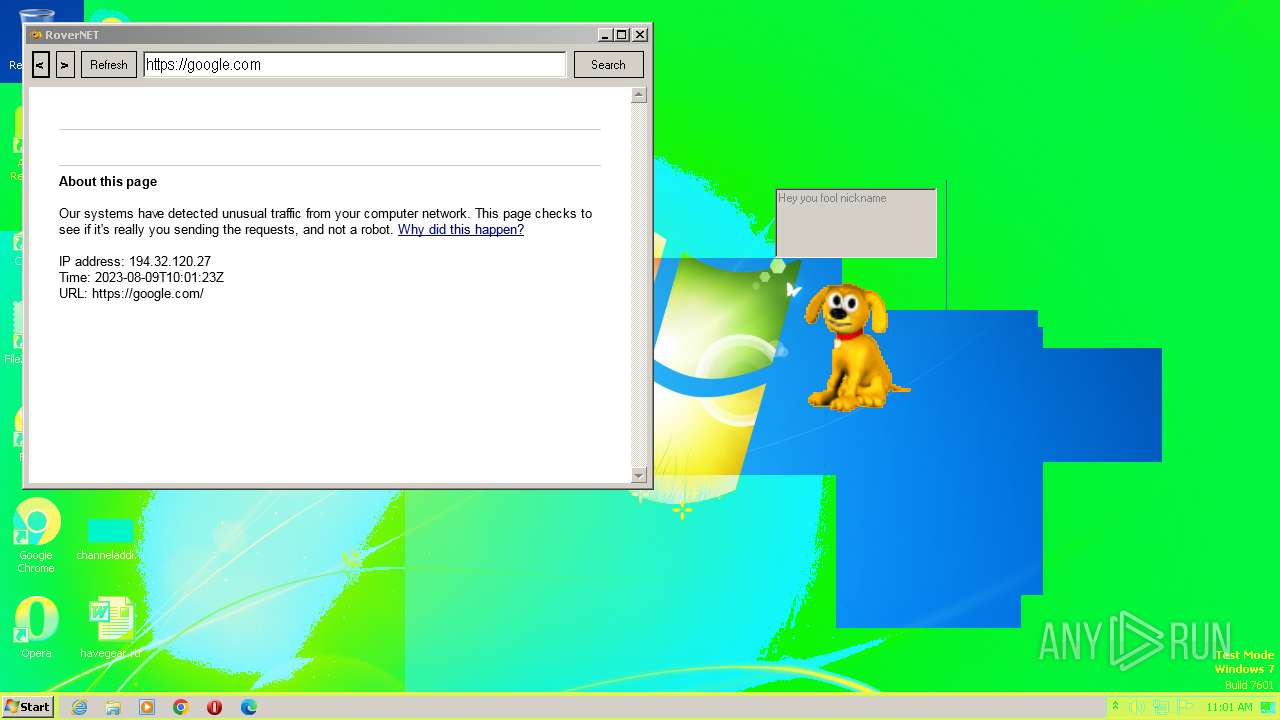The height and width of the screenshot is (720, 1280).
Task: Click the 'Hey you fool nickname' text box
Action: pyautogui.click(x=856, y=223)
